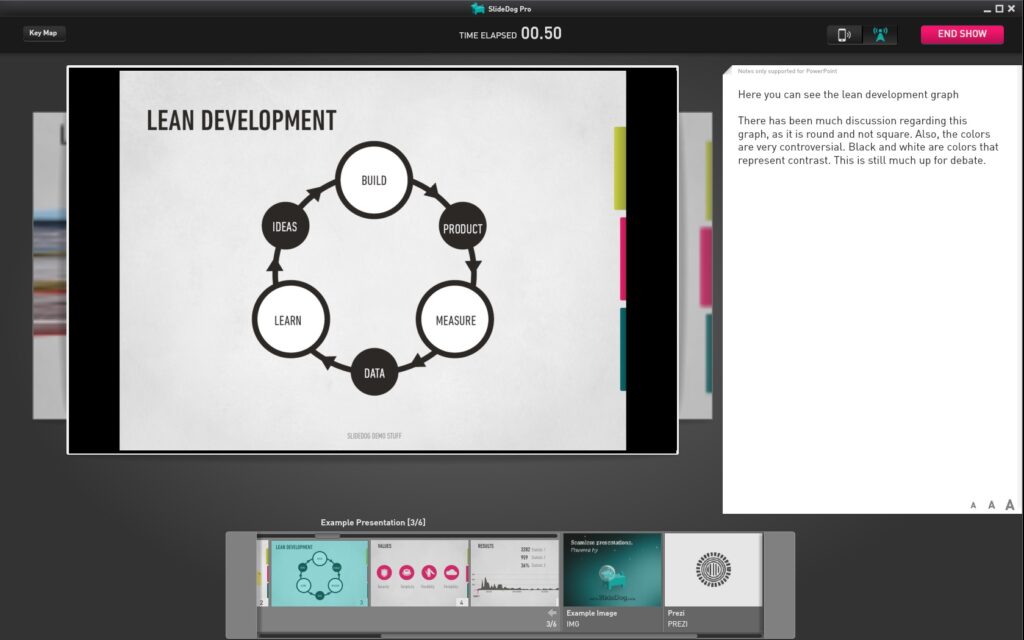Enable the mobile remote control toggle
1024x640 pixels.
coord(843,33)
